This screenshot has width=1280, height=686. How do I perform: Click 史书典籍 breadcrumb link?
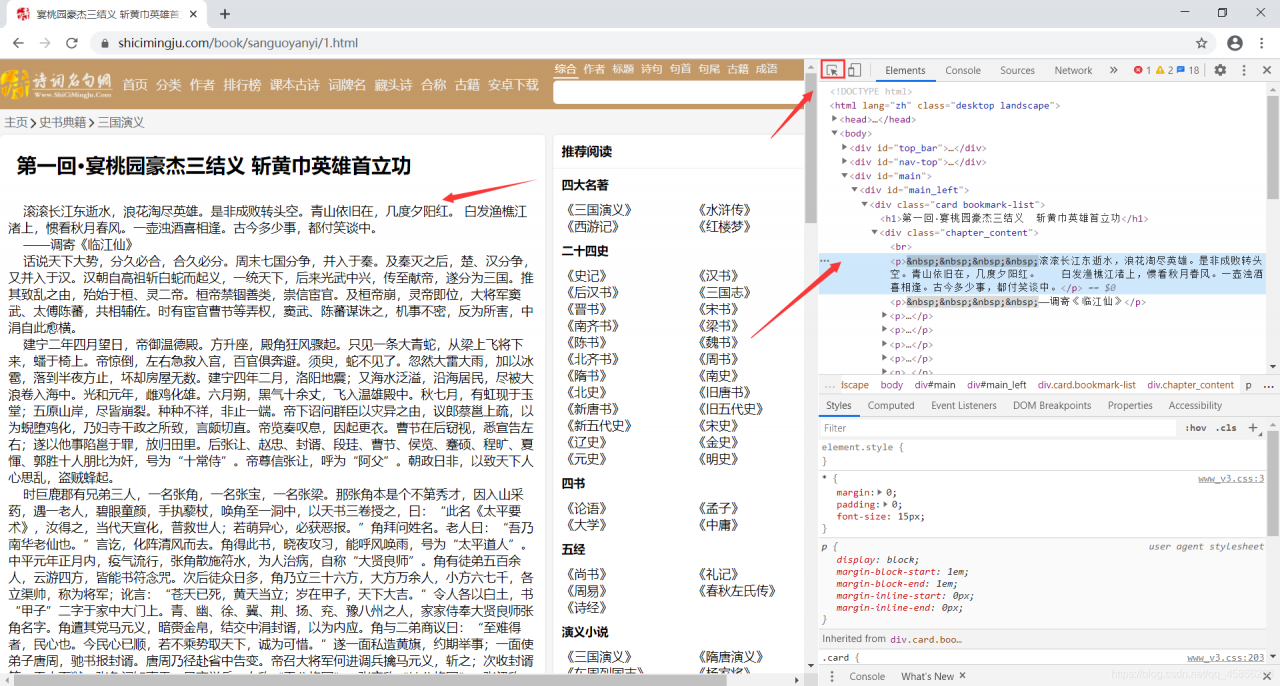click(x=62, y=122)
